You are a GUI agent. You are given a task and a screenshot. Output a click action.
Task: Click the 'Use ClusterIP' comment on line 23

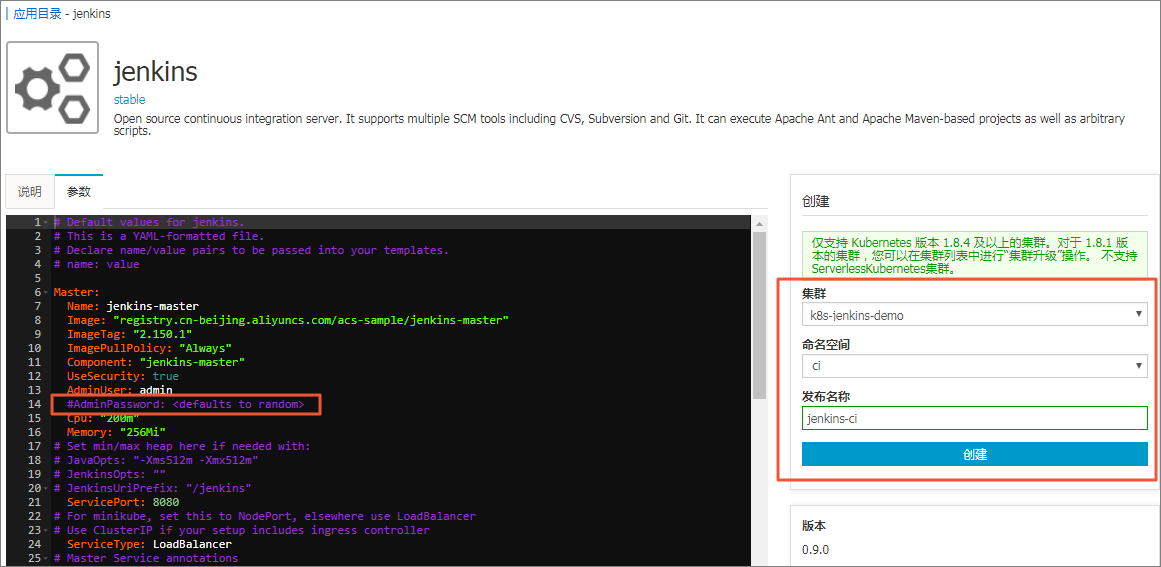pos(241,530)
